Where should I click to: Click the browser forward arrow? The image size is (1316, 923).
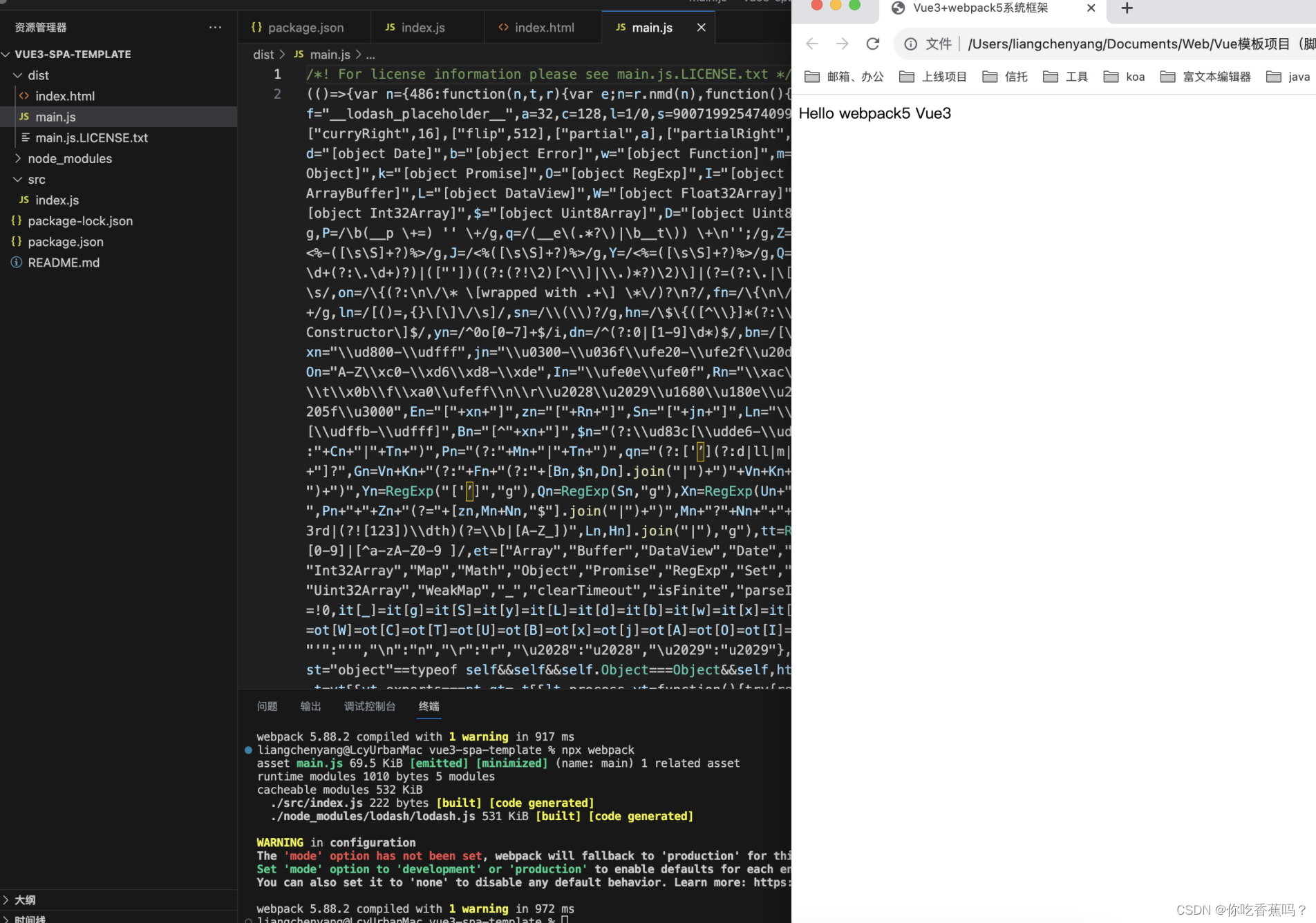[x=843, y=44]
